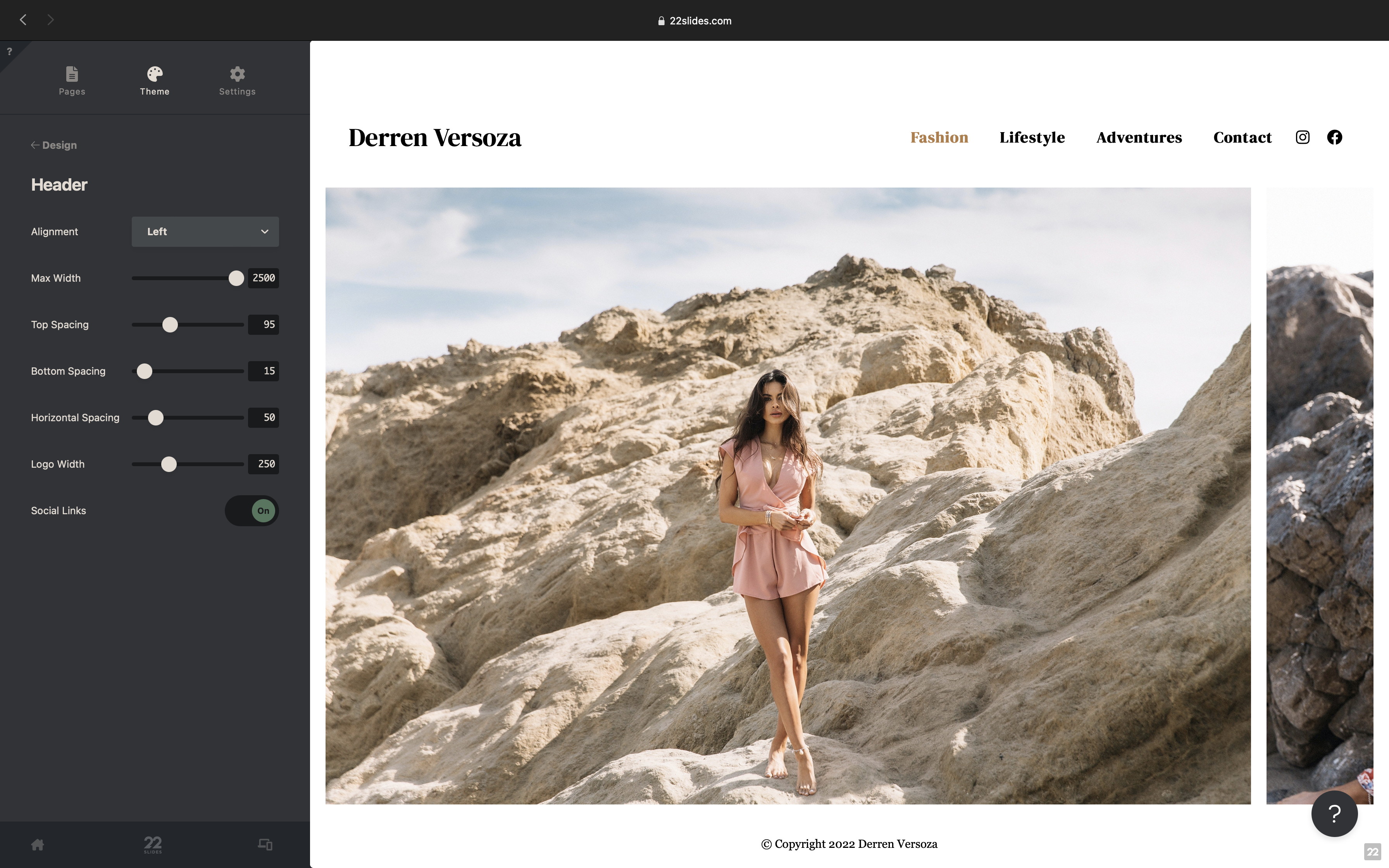Select the Theme palette icon
The width and height of the screenshot is (1389, 868).
[x=154, y=80]
